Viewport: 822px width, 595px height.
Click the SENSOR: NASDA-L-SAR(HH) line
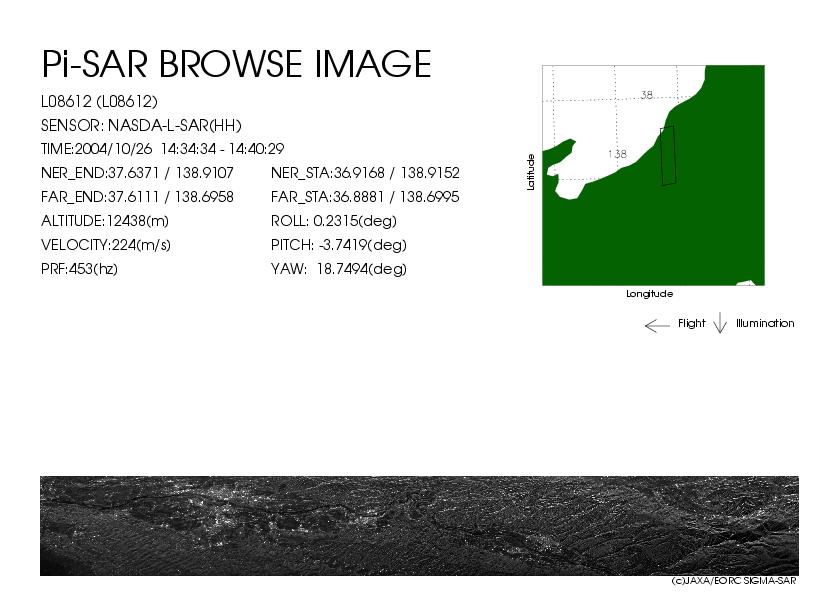point(141,125)
